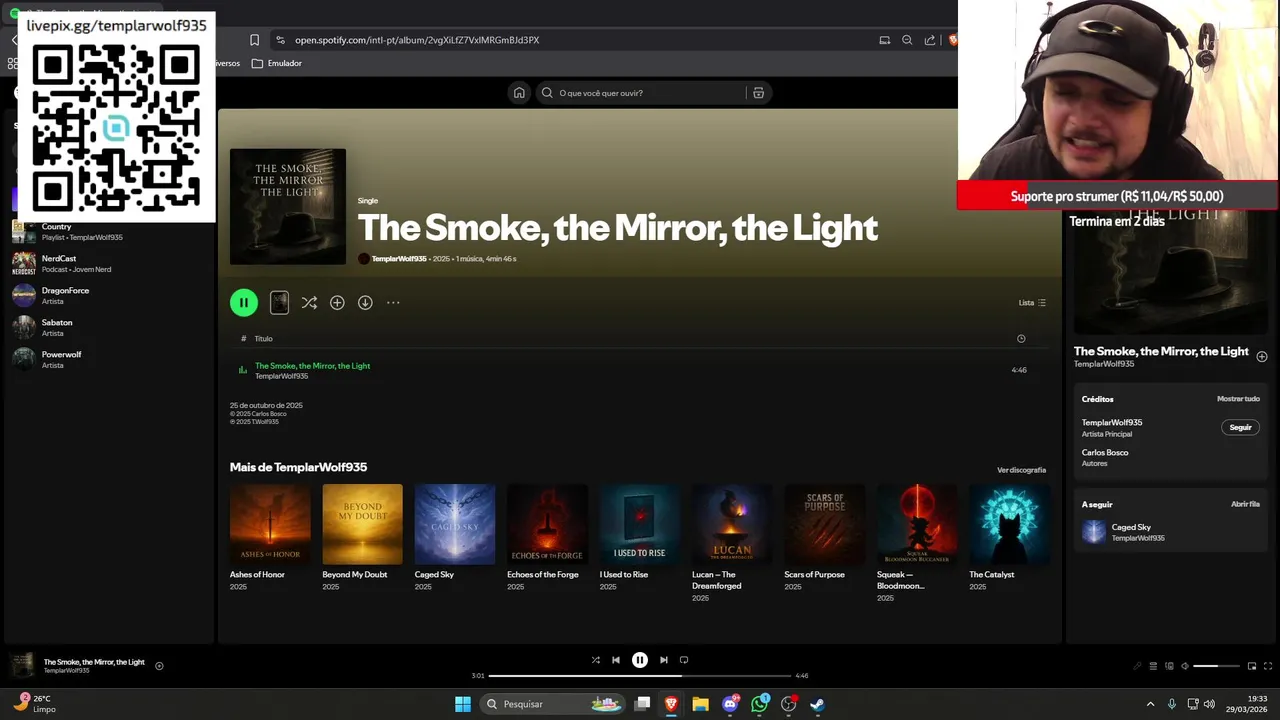The width and height of the screenshot is (1280, 720).
Task: Enter full screen player mode
Action: pos(1268,666)
